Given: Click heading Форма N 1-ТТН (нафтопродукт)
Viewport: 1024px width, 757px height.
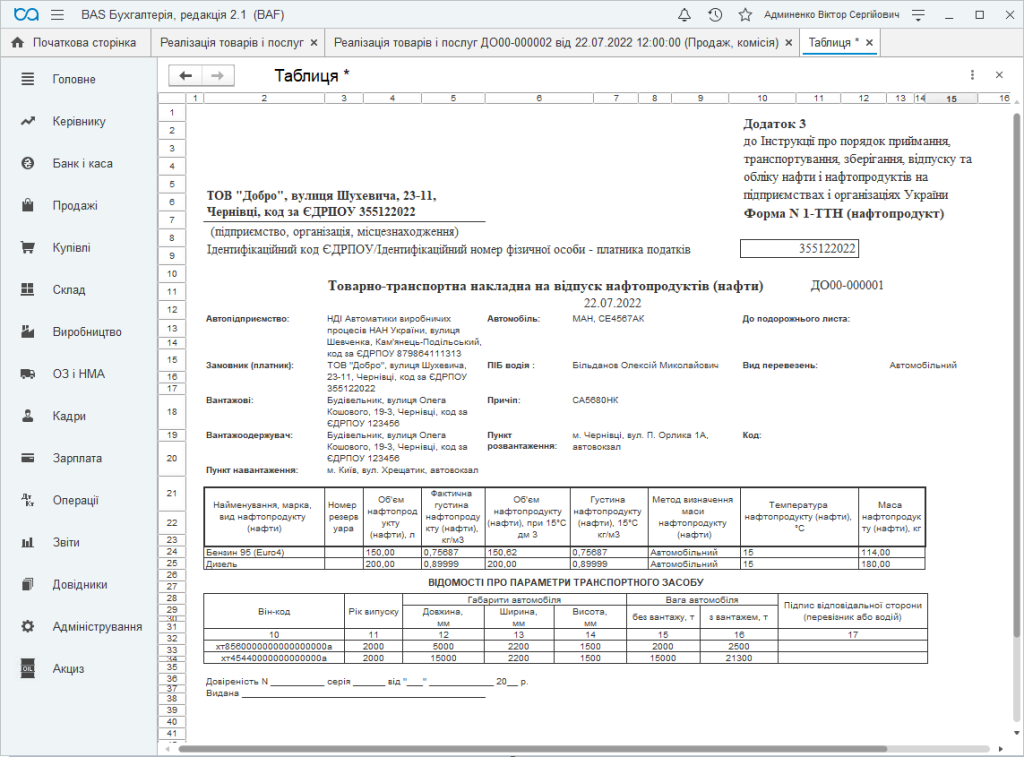Looking at the screenshot, I should [x=843, y=214].
